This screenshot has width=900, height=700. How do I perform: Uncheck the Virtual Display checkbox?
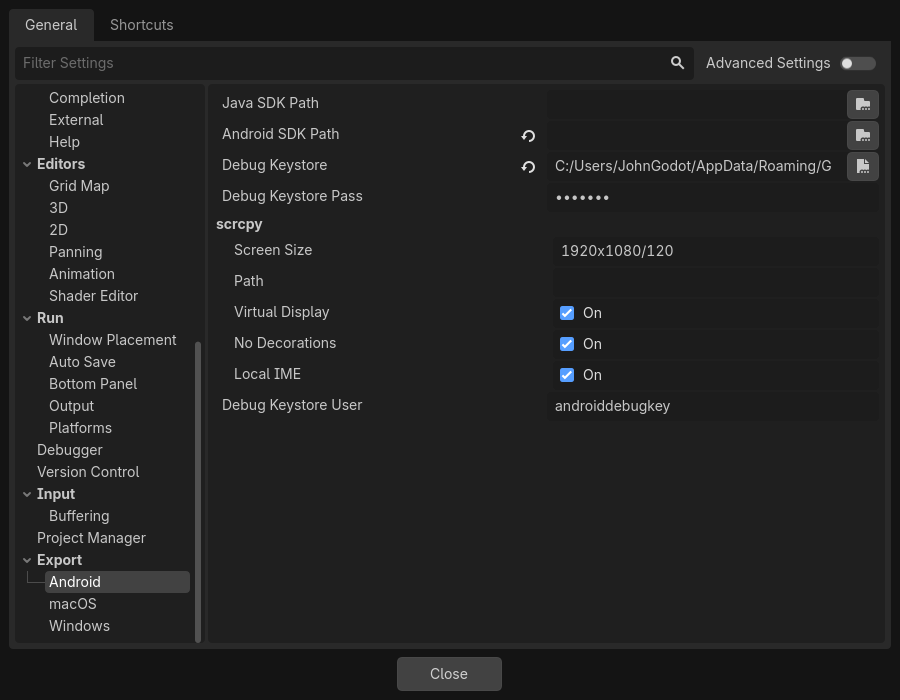(x=567, y=313)
